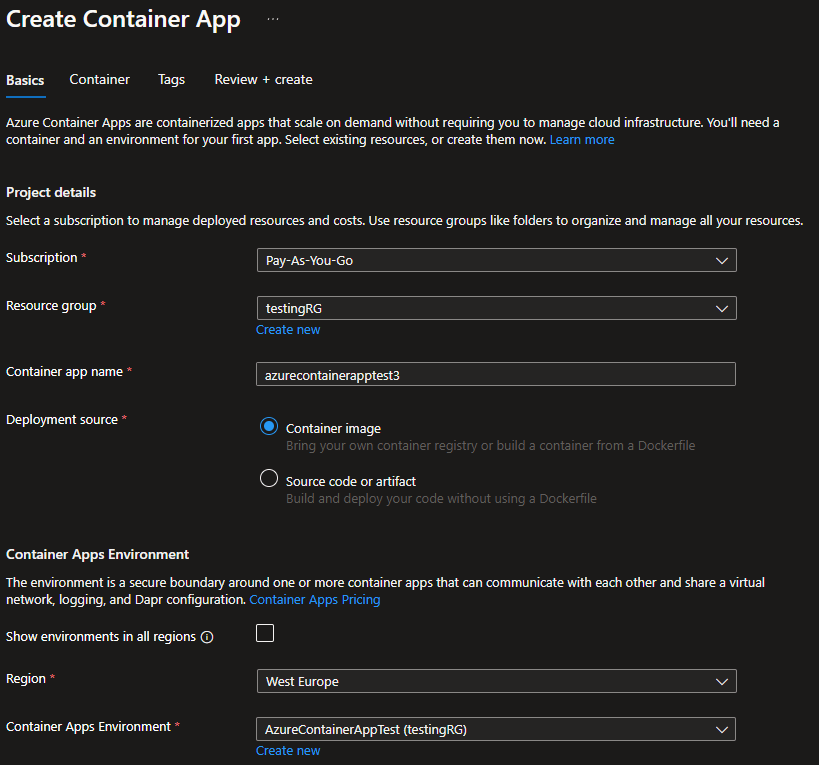Click Create new under Resource group
The height and width of the screenshot is (765, 819).
pos(288,330)
